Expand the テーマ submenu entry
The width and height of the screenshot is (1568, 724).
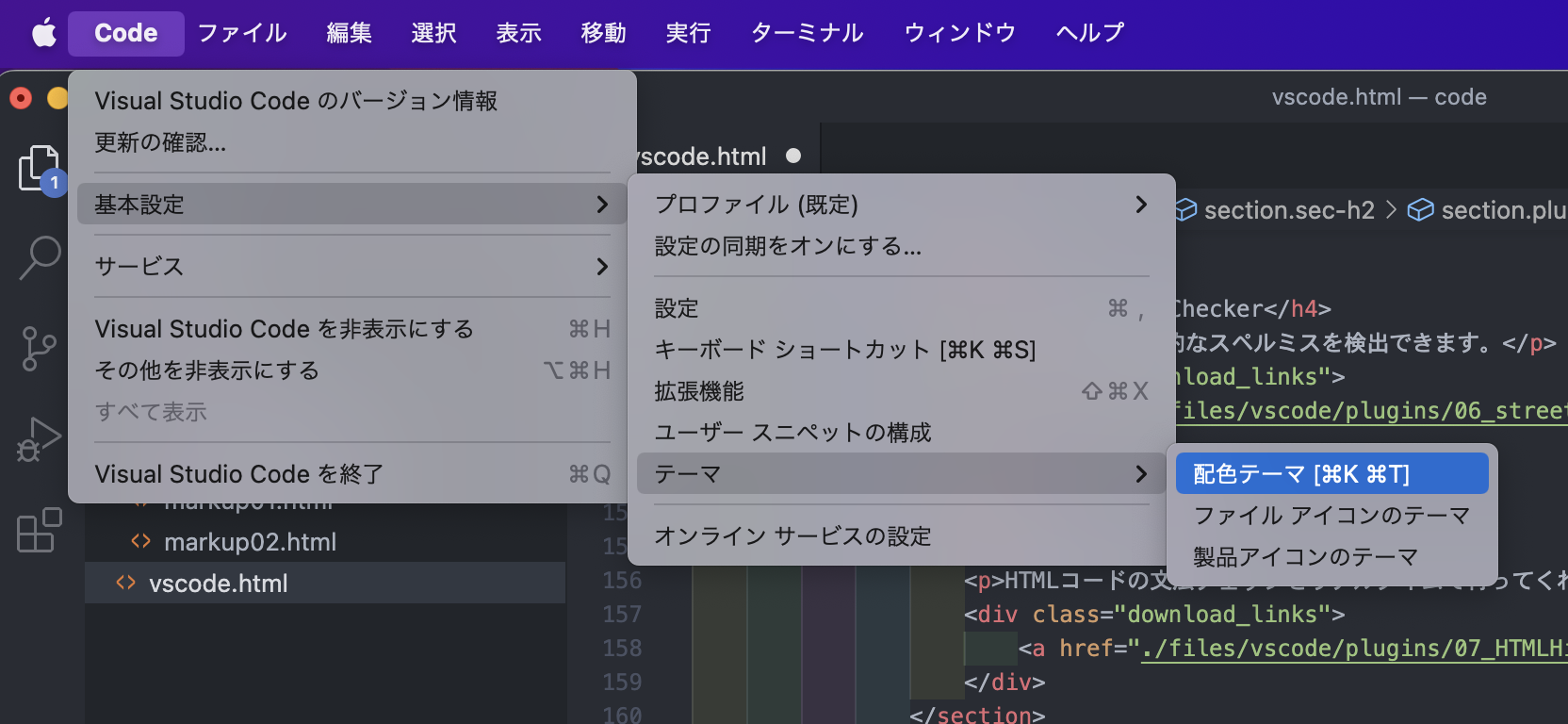coord(901,474)
